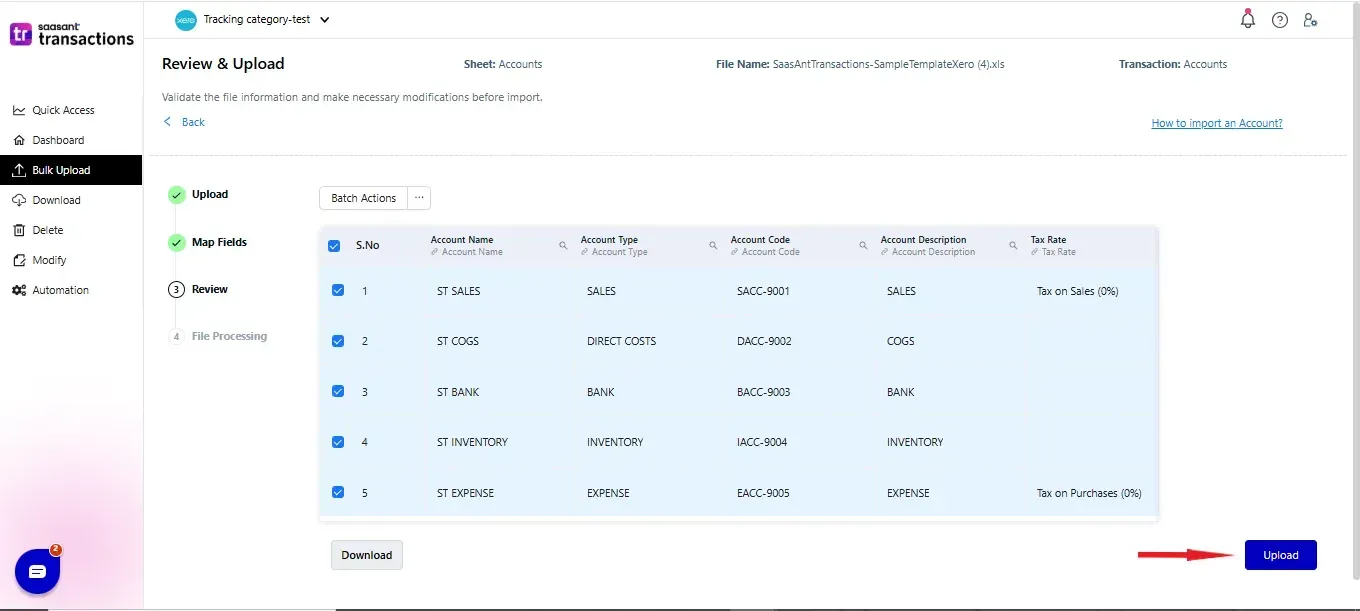Open the chat support bubble

[38, 571]
